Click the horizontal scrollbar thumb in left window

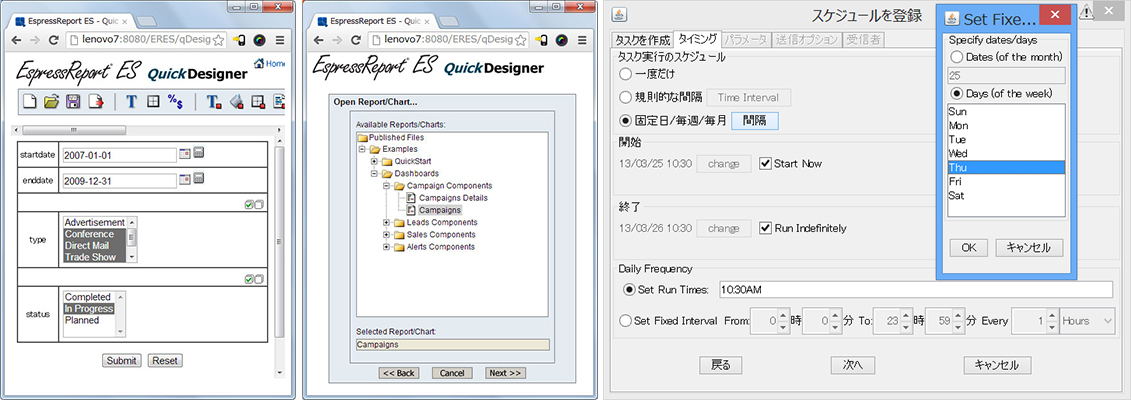click(x=73, y=130)
